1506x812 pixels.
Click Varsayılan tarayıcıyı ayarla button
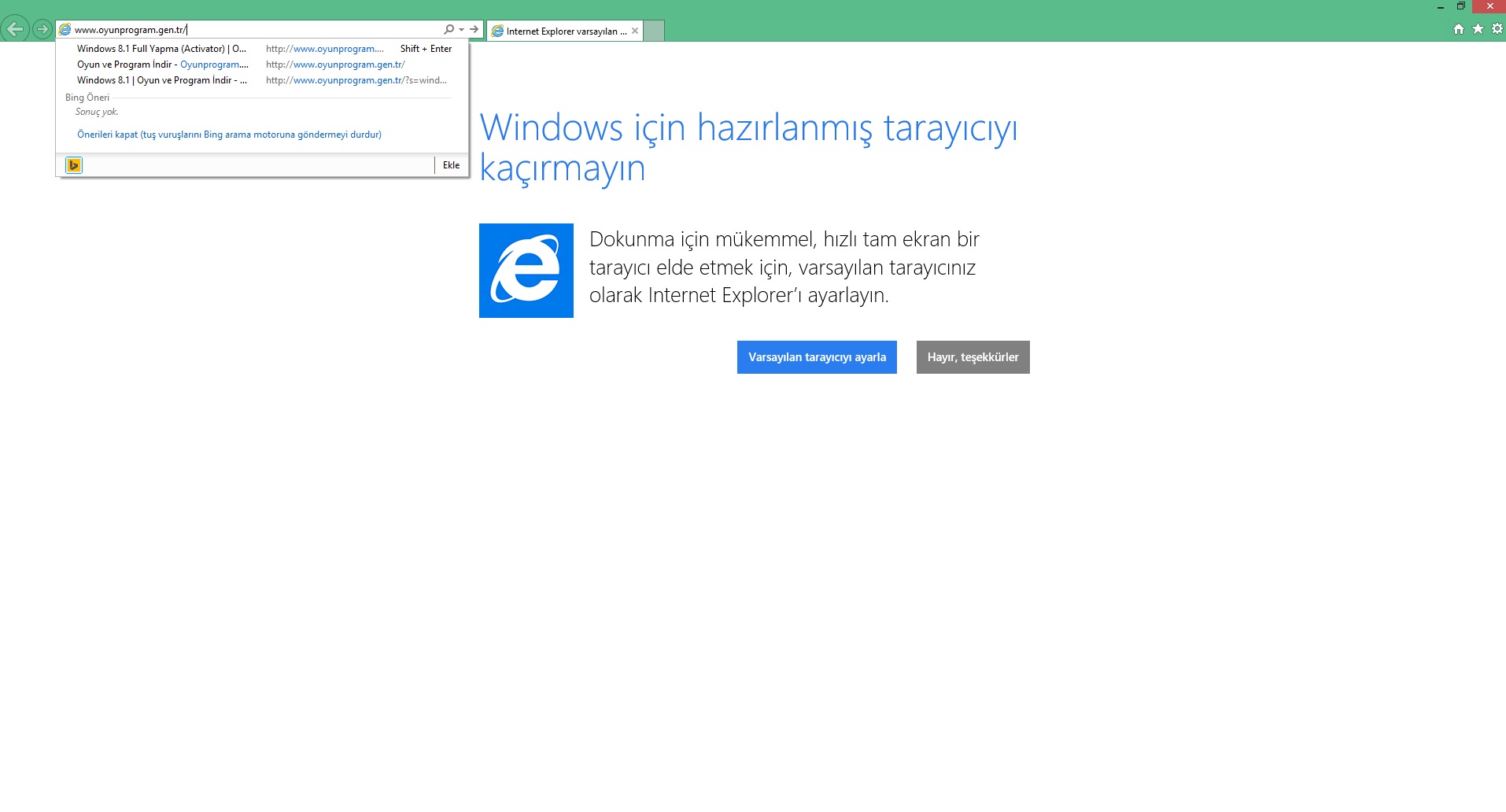point(817,357)
